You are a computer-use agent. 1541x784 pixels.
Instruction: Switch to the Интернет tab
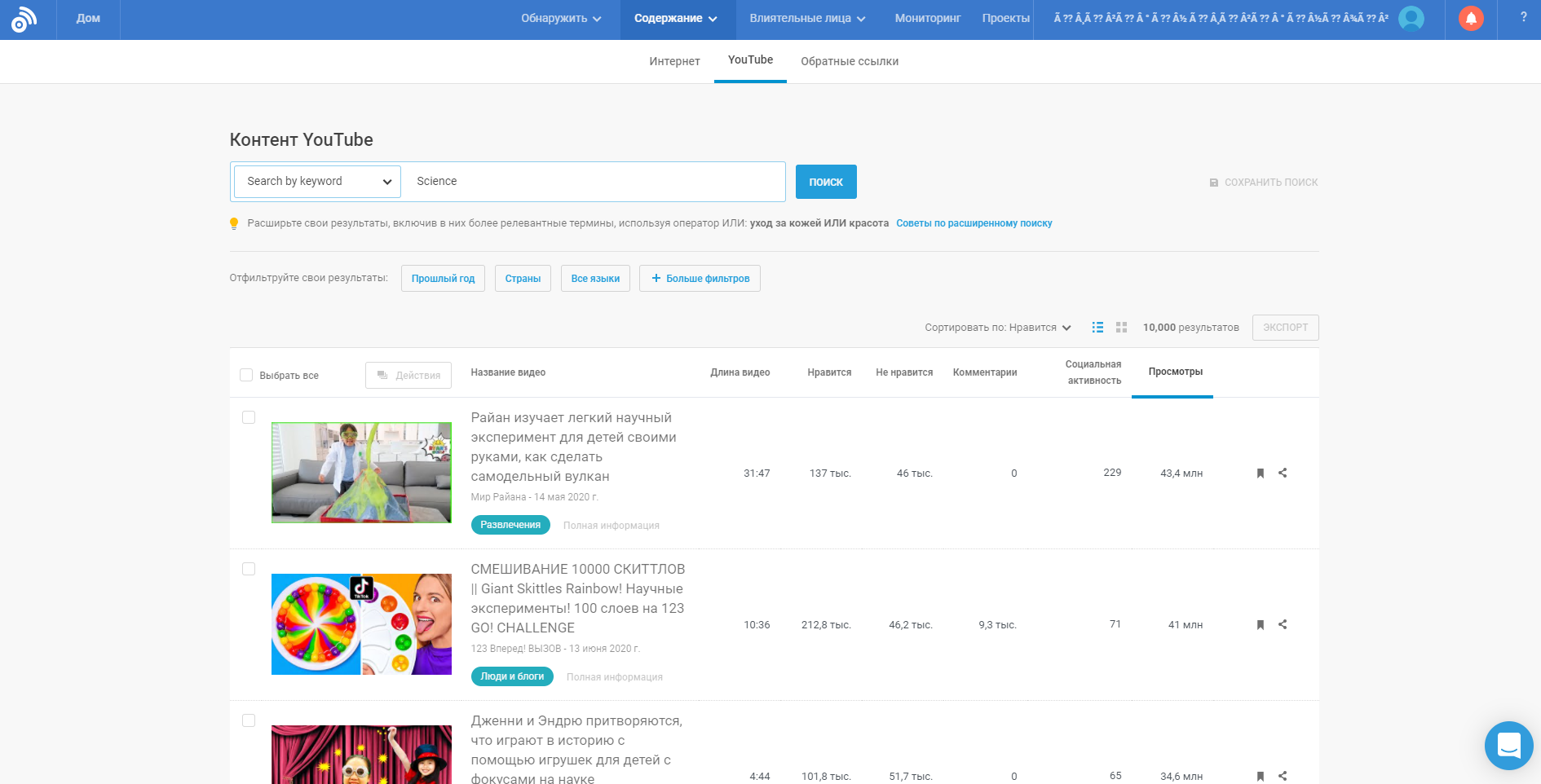[674, 61]
